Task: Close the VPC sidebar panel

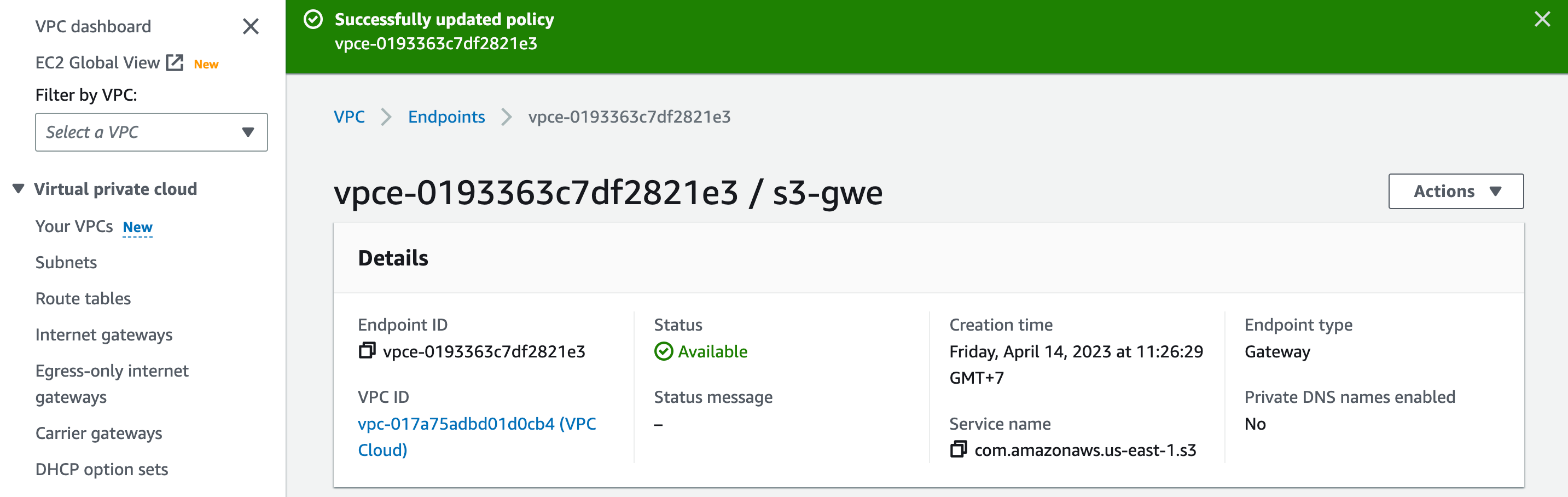Action: (x=250, y=27)
